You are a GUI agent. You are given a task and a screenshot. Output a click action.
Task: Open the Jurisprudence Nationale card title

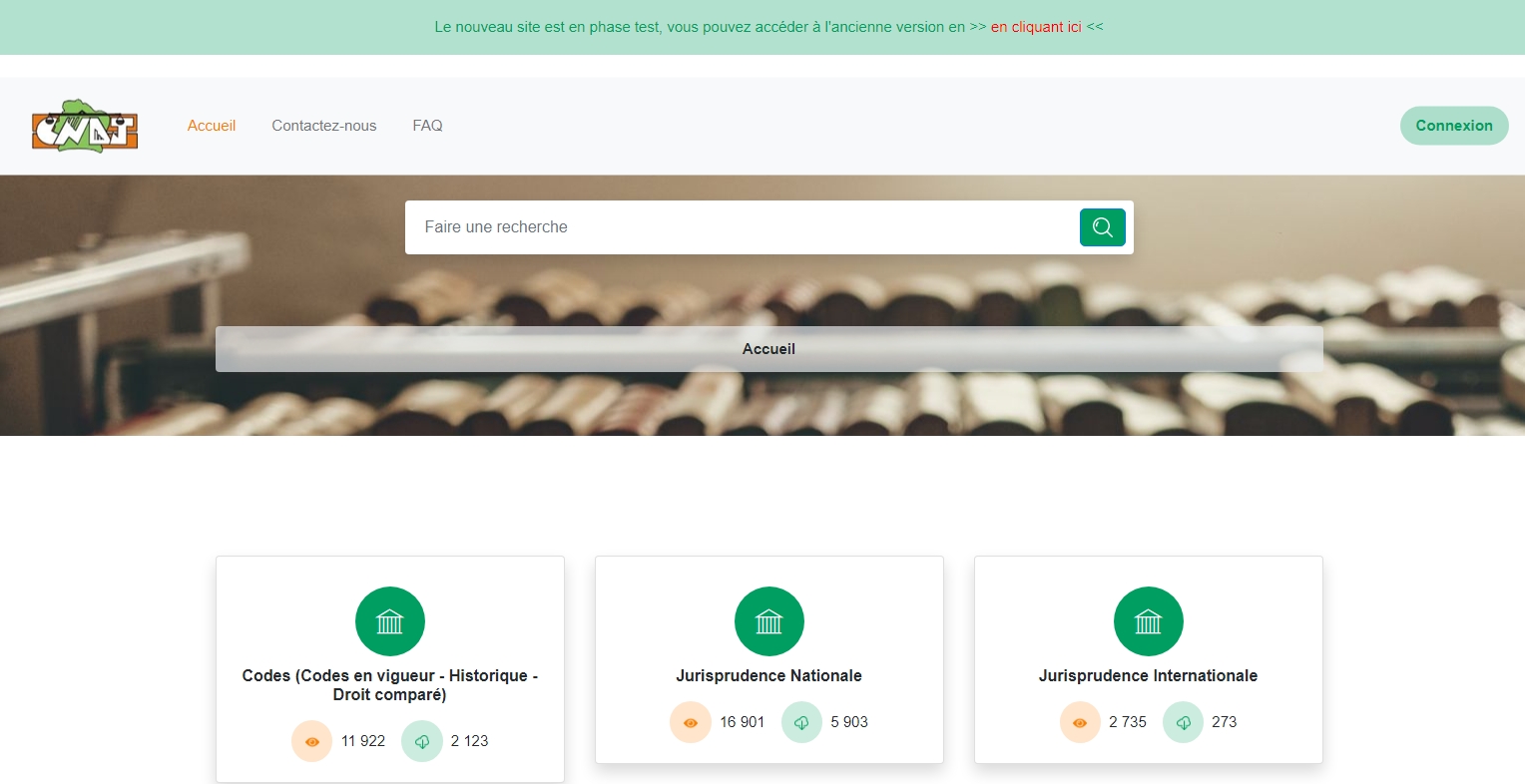coord(768,675)
